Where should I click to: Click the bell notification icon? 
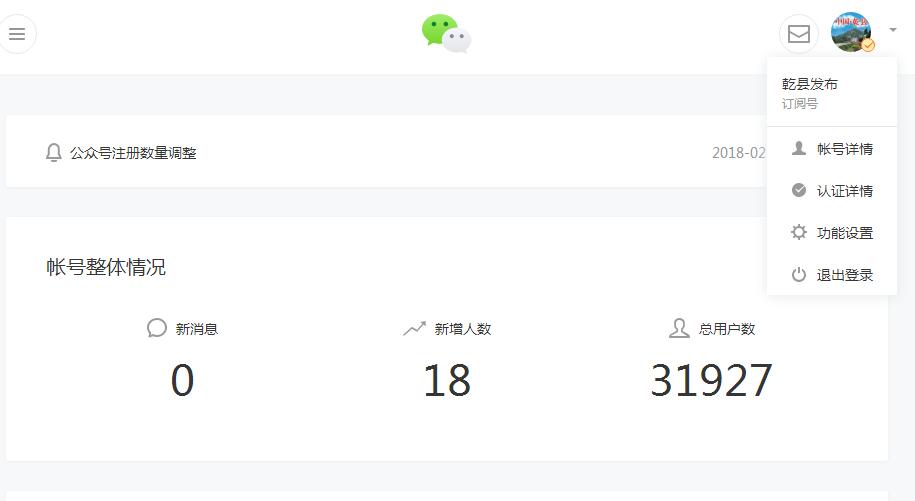(x=54, y=152)
